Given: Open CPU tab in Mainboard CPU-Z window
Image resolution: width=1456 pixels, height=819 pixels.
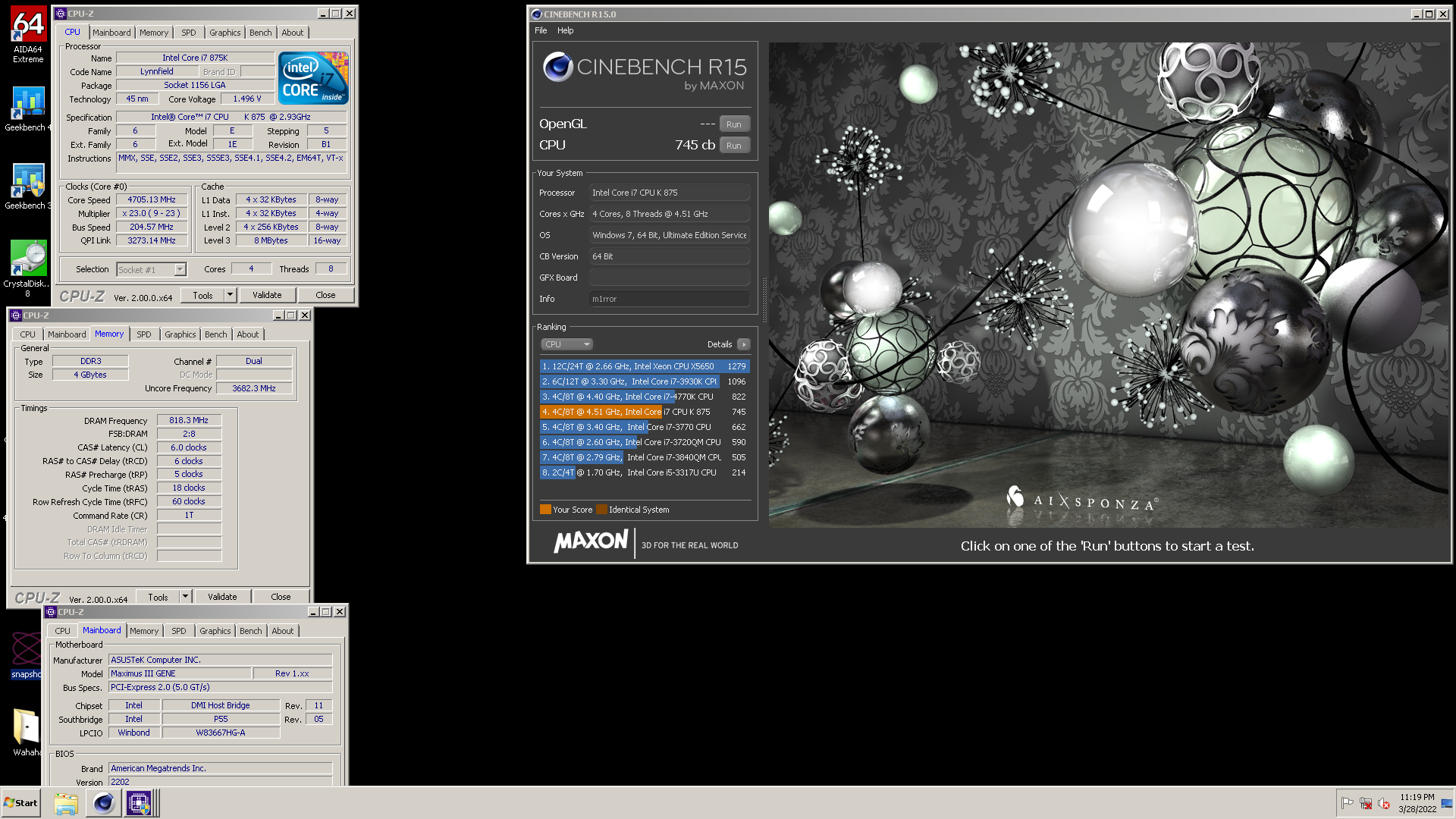Looking at the screenshot, I should tap(62, 631).
